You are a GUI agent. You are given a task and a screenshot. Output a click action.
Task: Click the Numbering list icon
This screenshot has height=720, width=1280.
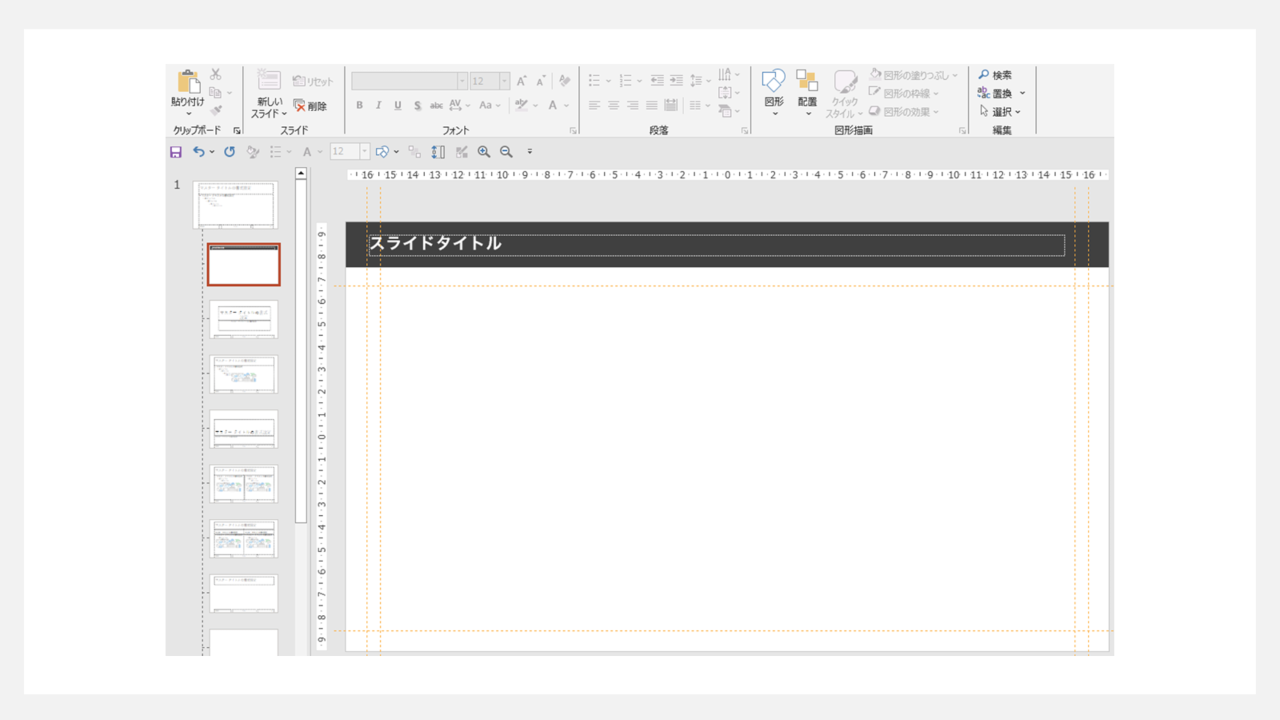[625, 80]
